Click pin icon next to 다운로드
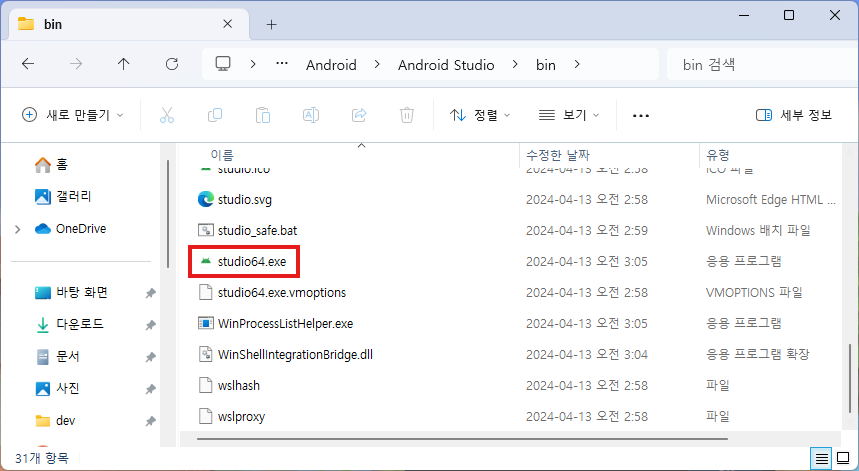Image resolution: width=859 pixels, height=471 pixels. tap(150, 325)
